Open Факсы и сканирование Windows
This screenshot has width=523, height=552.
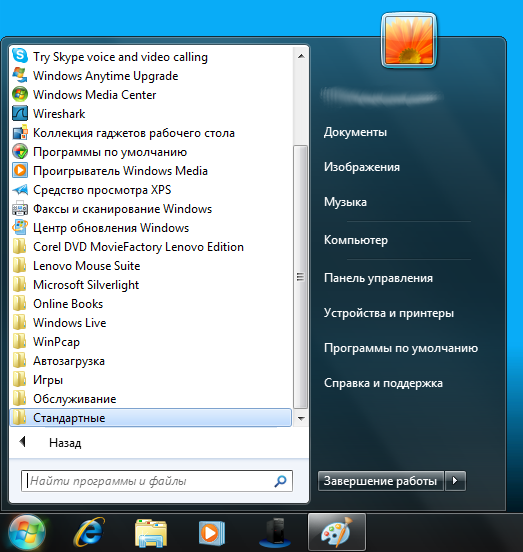[151, 209]
